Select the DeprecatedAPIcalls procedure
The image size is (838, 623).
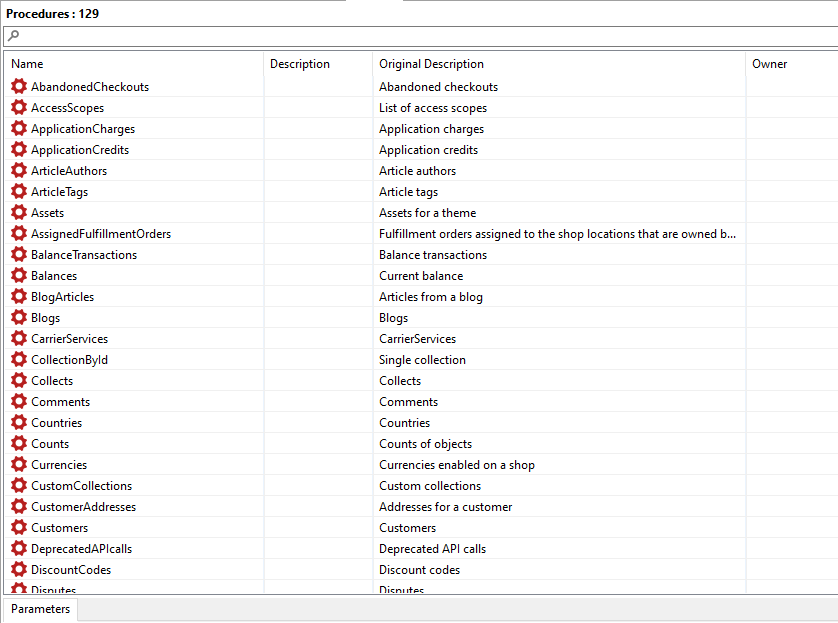pos(83,549)
